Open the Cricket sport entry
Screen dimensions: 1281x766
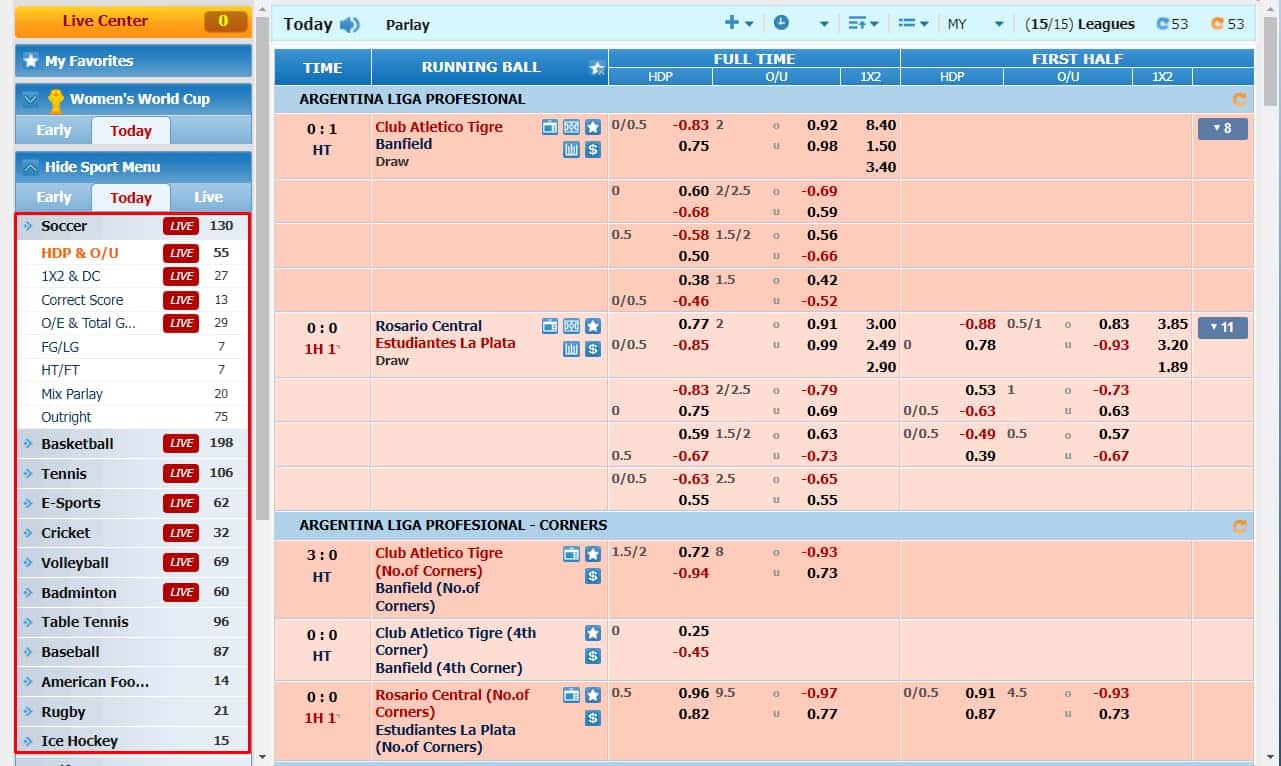pos(132,533)
